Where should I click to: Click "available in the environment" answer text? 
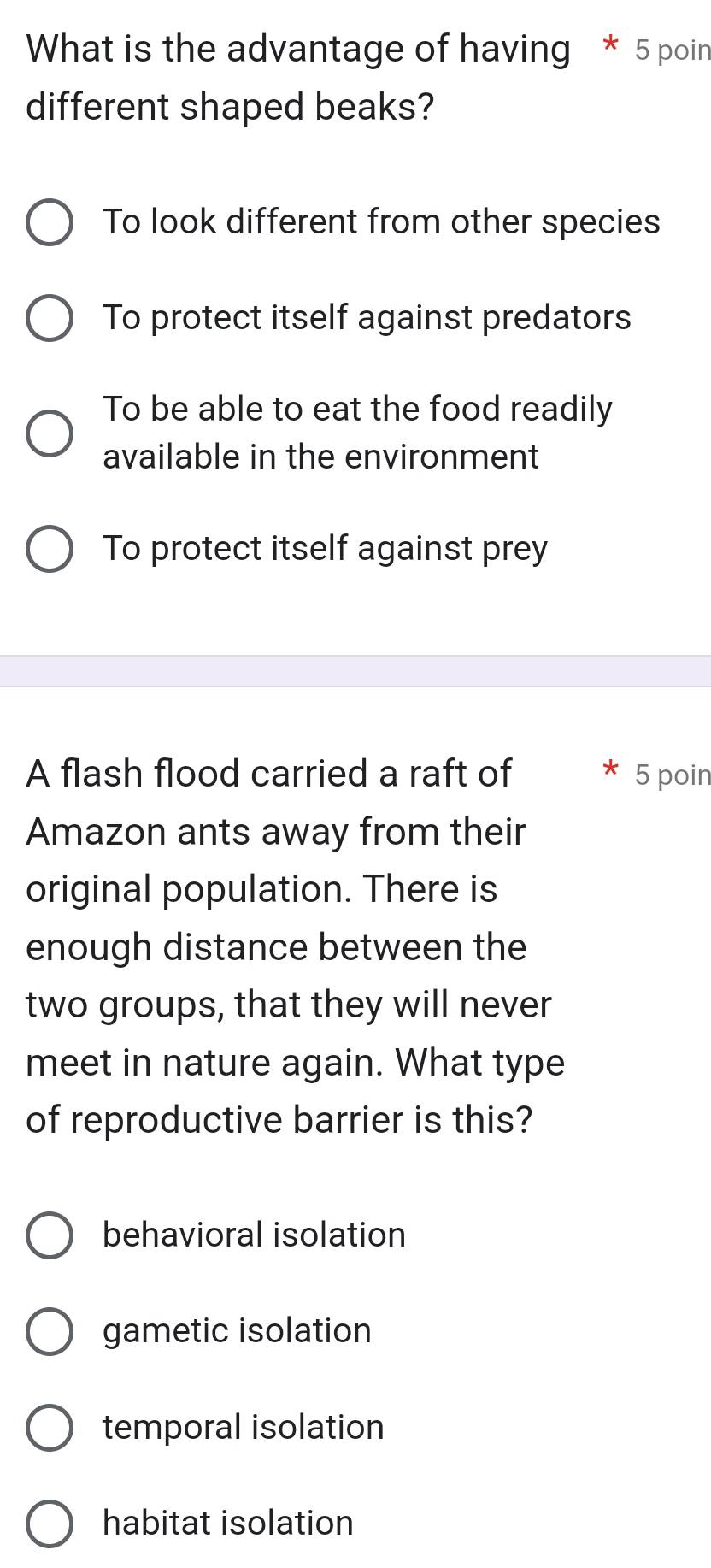click(x=320, y=457)
